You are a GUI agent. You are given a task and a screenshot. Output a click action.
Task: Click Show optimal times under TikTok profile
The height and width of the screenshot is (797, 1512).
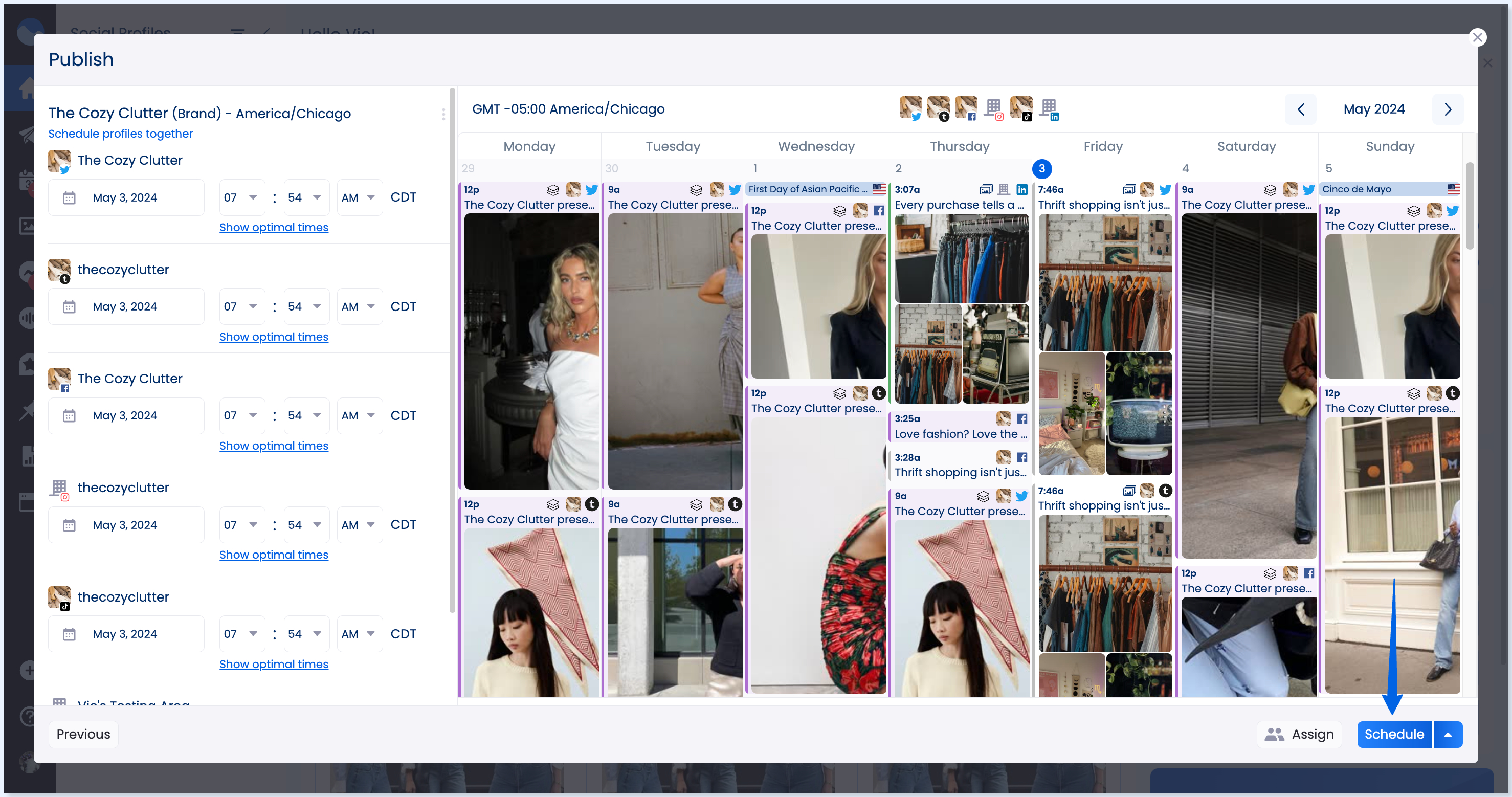[x=274, y=665]
